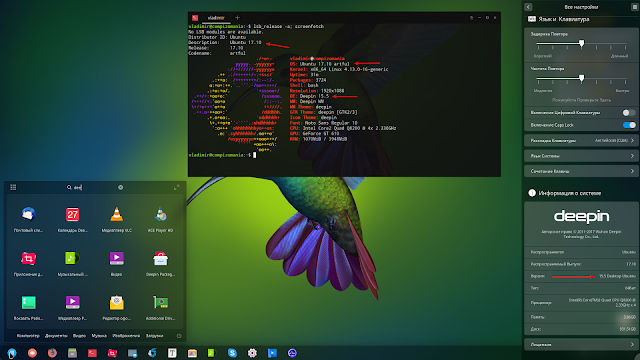This screenshot has height=360, width=640.
Task: Launch the music player from launcher grid
Action: tap(72, 262)
